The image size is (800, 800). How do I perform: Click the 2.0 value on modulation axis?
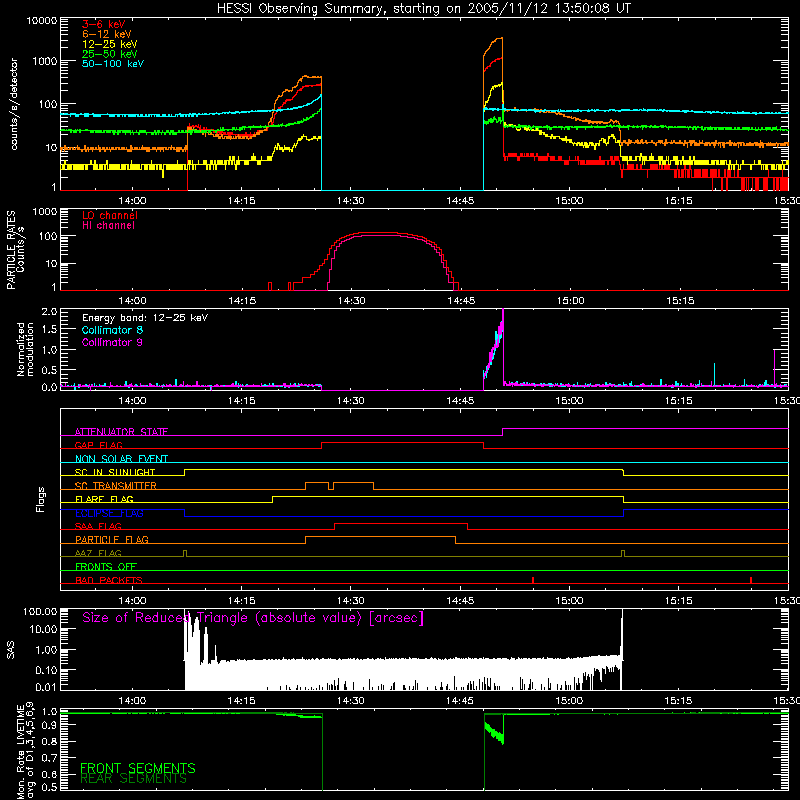49,311
